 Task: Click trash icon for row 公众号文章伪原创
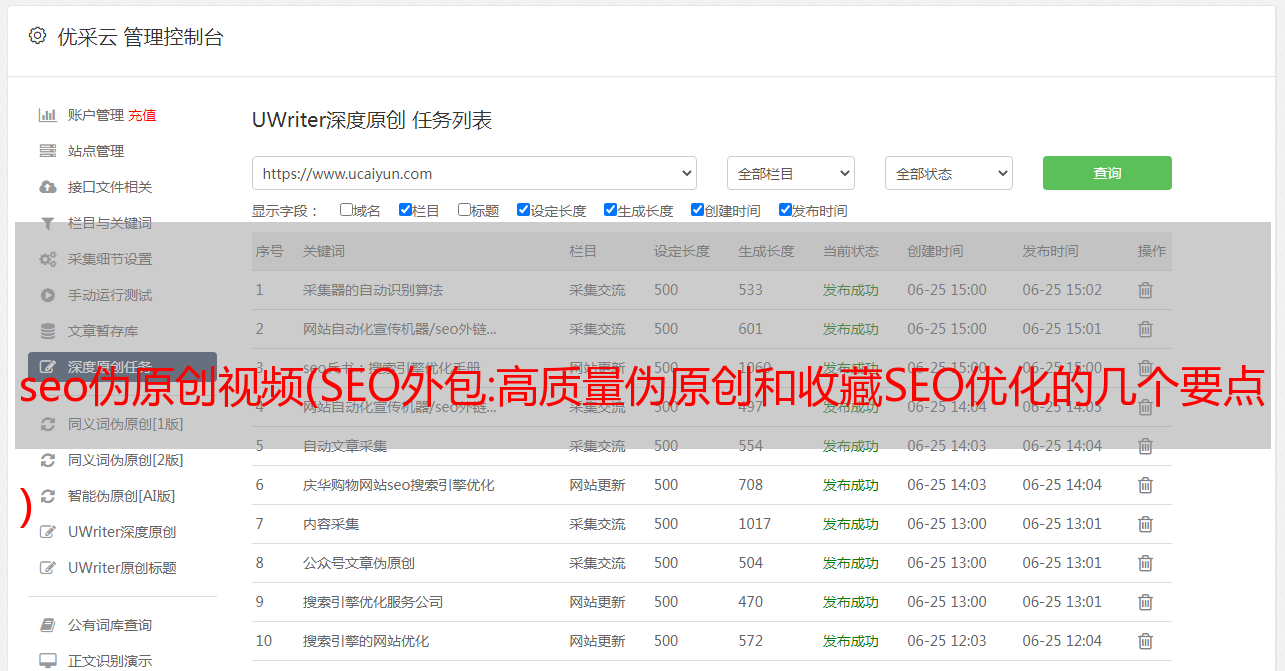click(x=1145, y=563)
